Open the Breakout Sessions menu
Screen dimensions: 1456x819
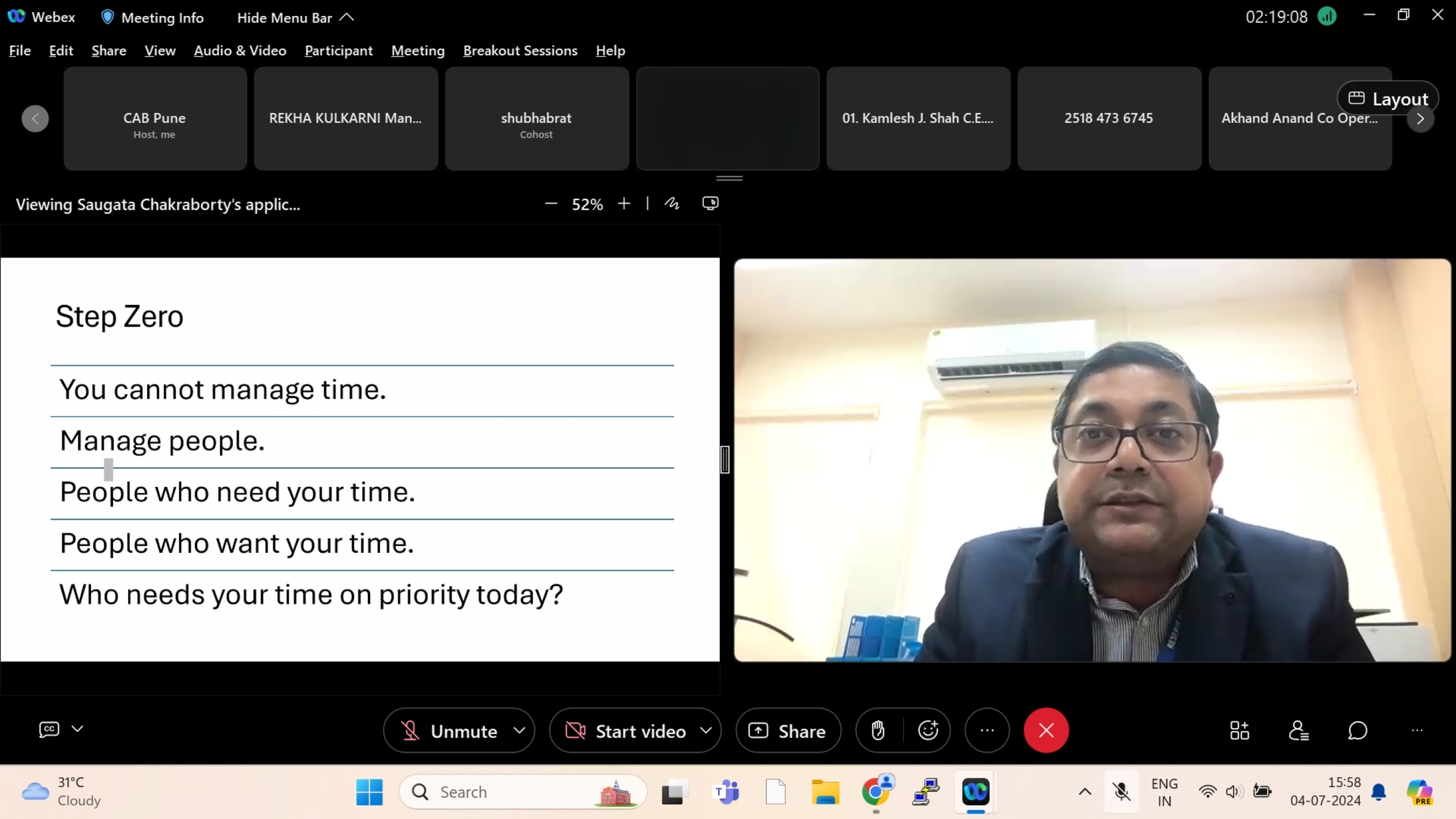coord(520,51)
